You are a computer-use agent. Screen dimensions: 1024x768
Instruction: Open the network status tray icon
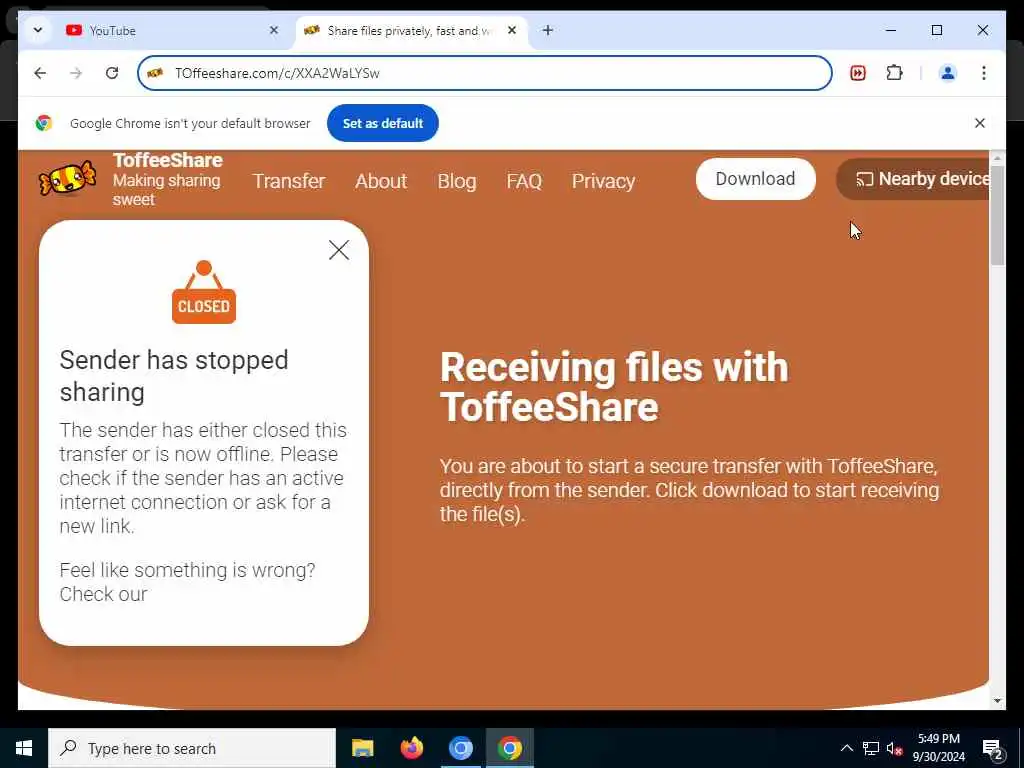pos(871,748)
